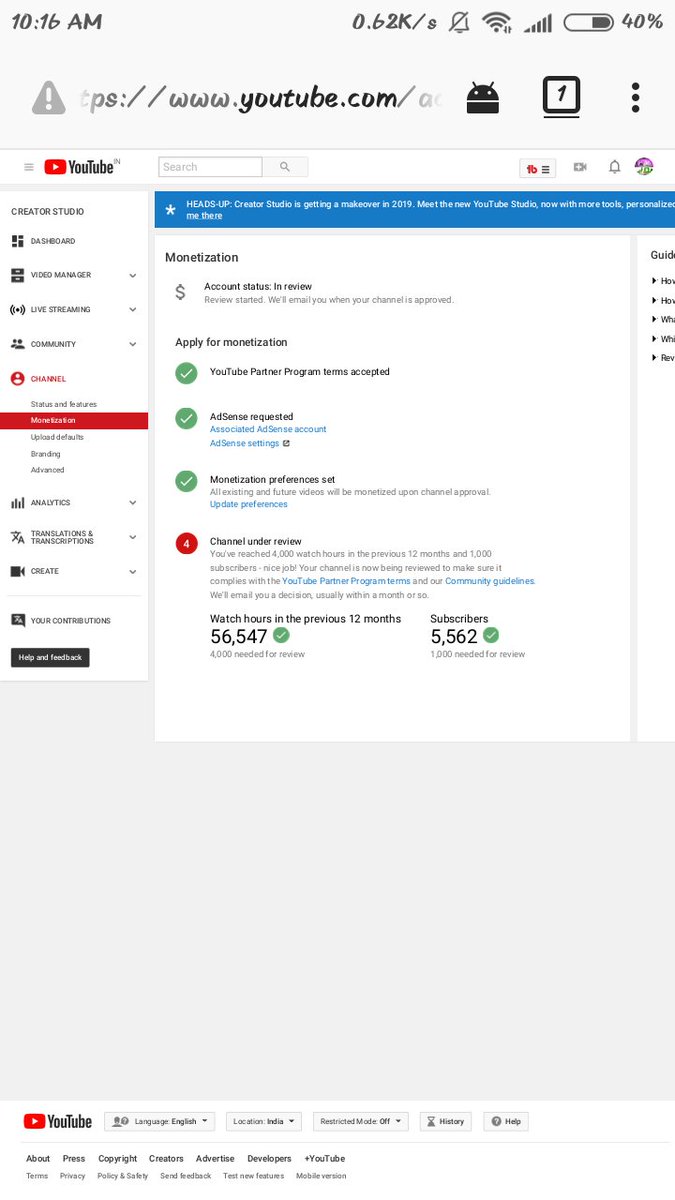
Task: Click the Video Manager icon
Action: [17, 275]
